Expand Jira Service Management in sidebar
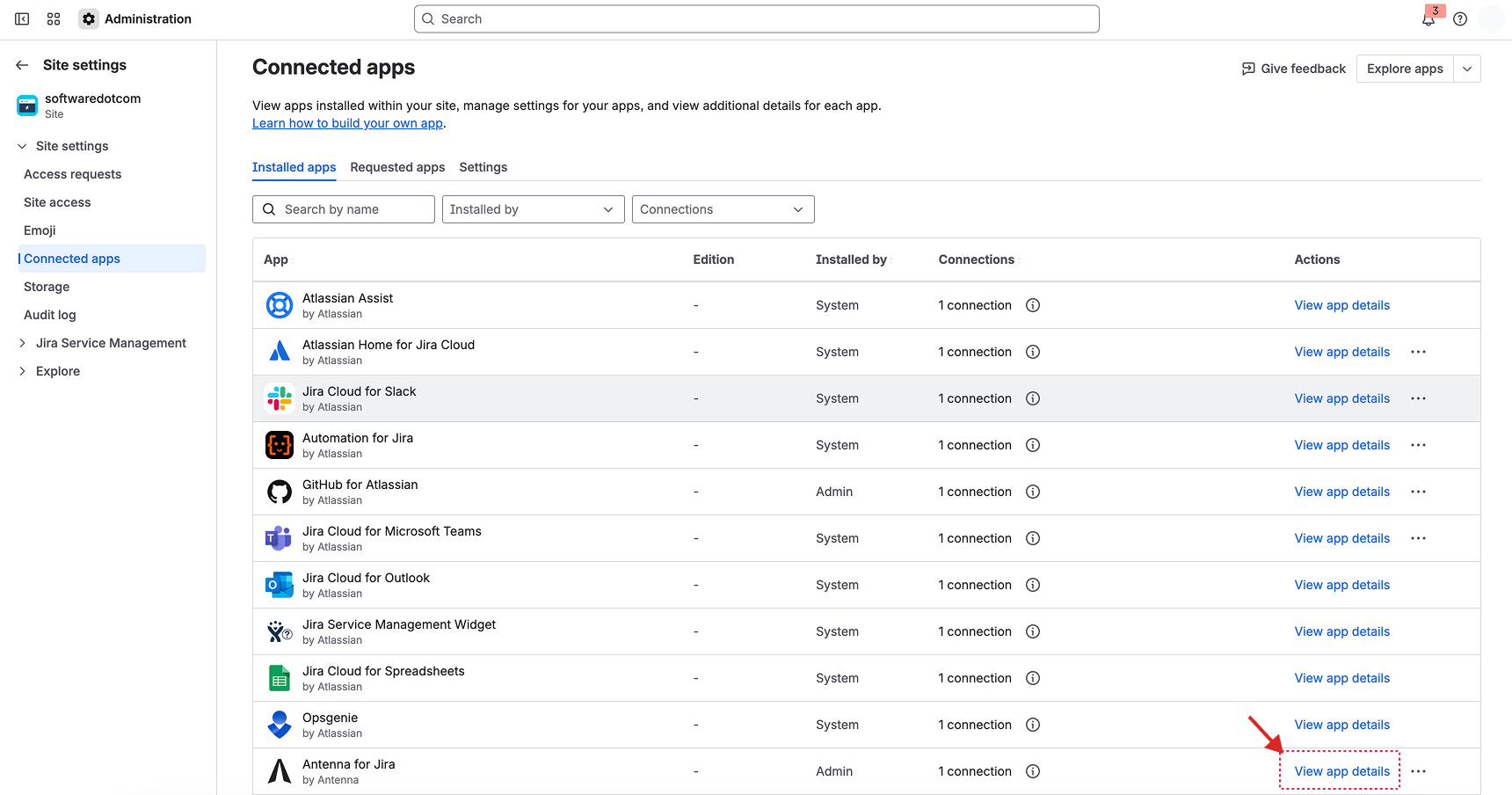The height and width of the screenshot is (795, 1512). (x=22, y=343)
